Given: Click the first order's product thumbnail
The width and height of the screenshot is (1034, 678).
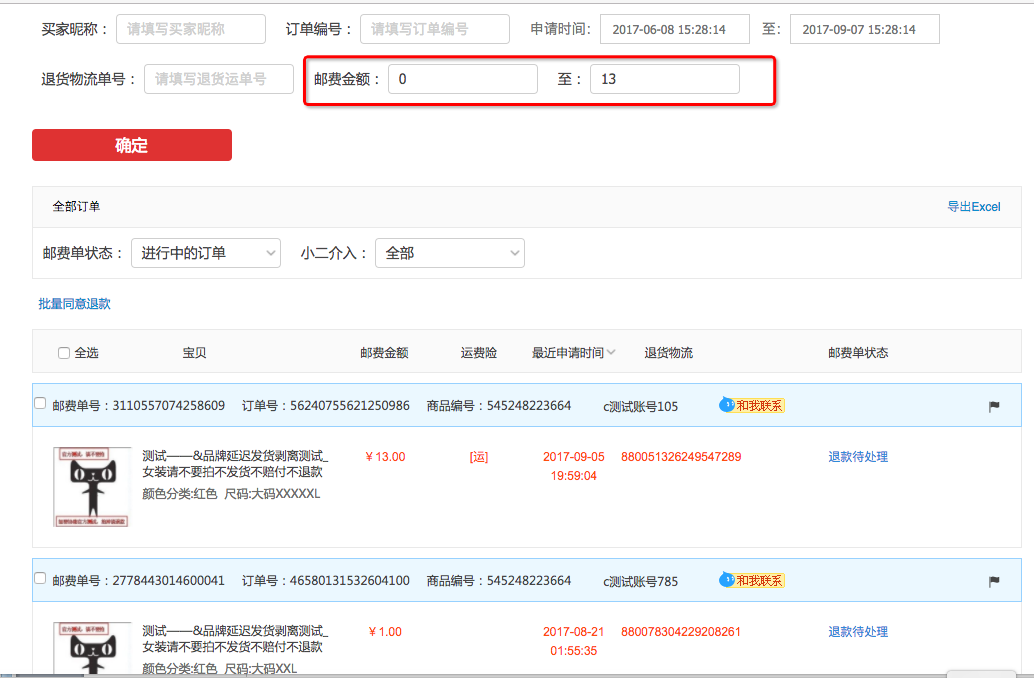Looking at the screenshot, I should [x=92, y=486].
